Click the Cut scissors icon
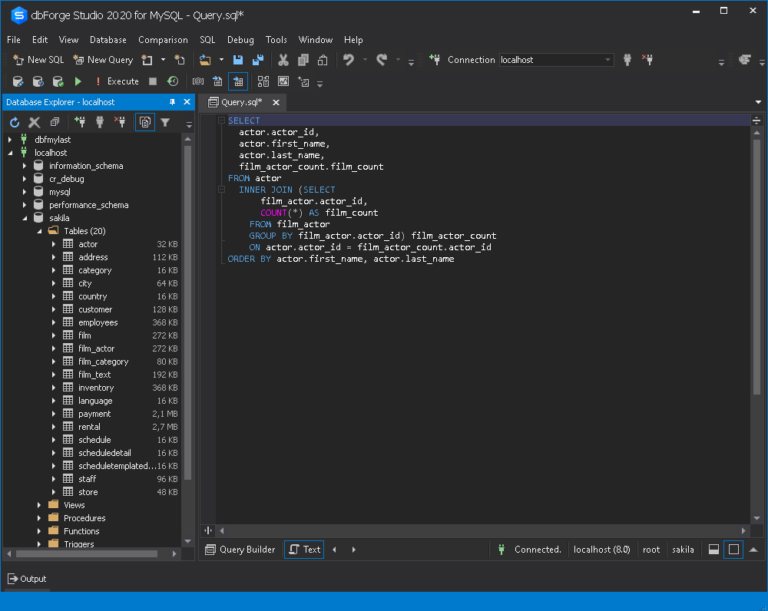 coord(283,60)
